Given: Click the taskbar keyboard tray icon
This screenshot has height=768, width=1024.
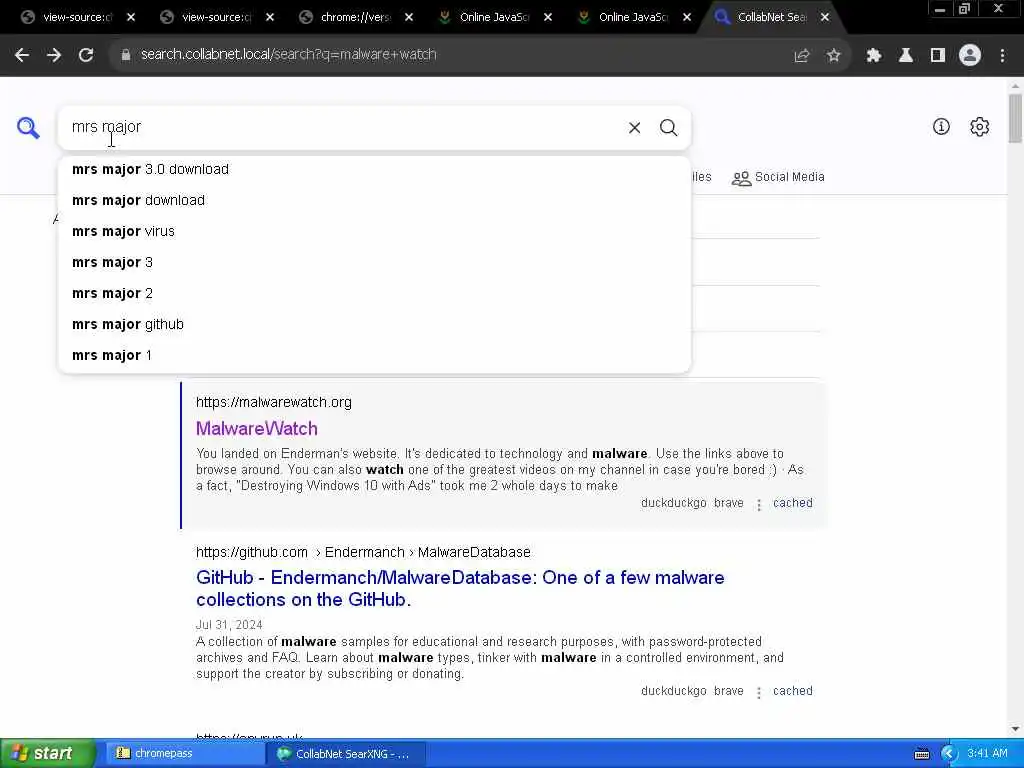Looking at the screenshot, I should [922, 754].
